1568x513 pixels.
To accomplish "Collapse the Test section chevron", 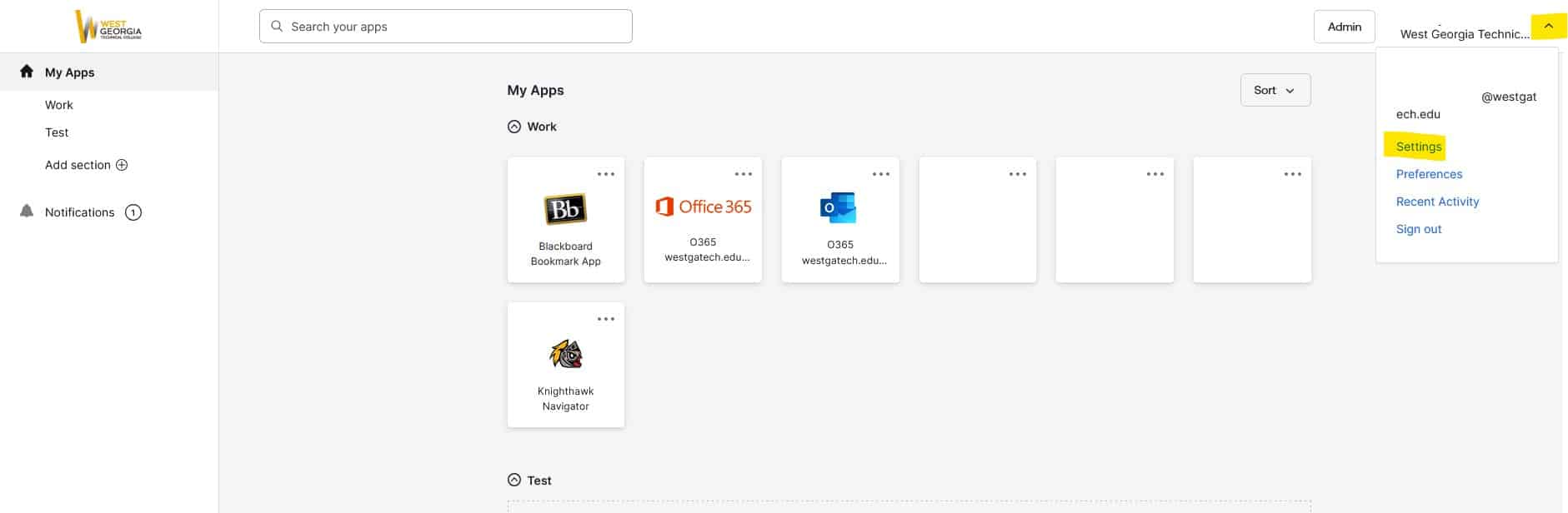I will point(514,480).
